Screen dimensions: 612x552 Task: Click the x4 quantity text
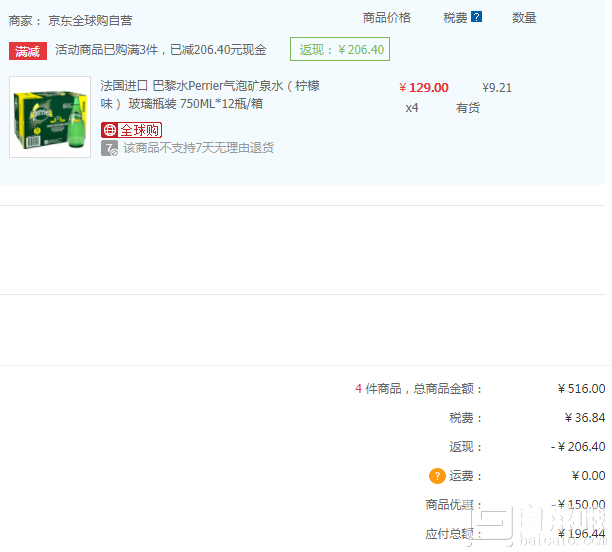[412, 108]
